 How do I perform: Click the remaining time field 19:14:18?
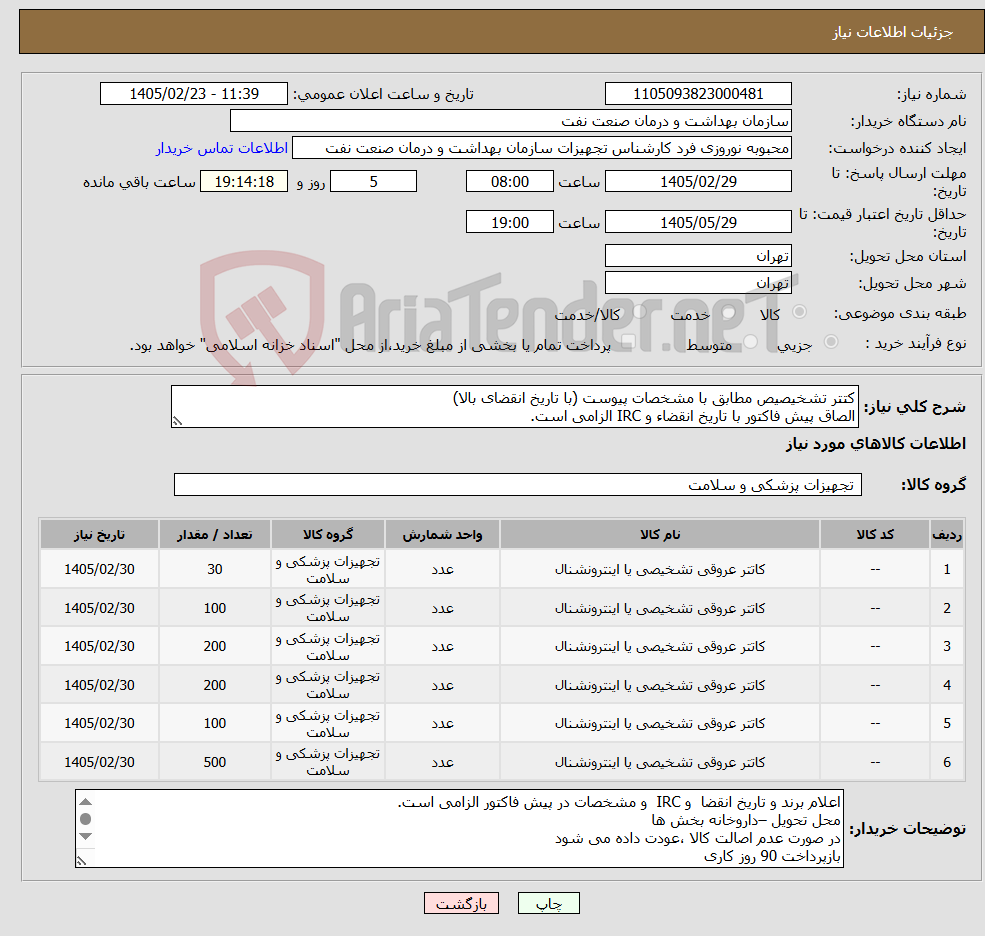[x=244, y=182]
